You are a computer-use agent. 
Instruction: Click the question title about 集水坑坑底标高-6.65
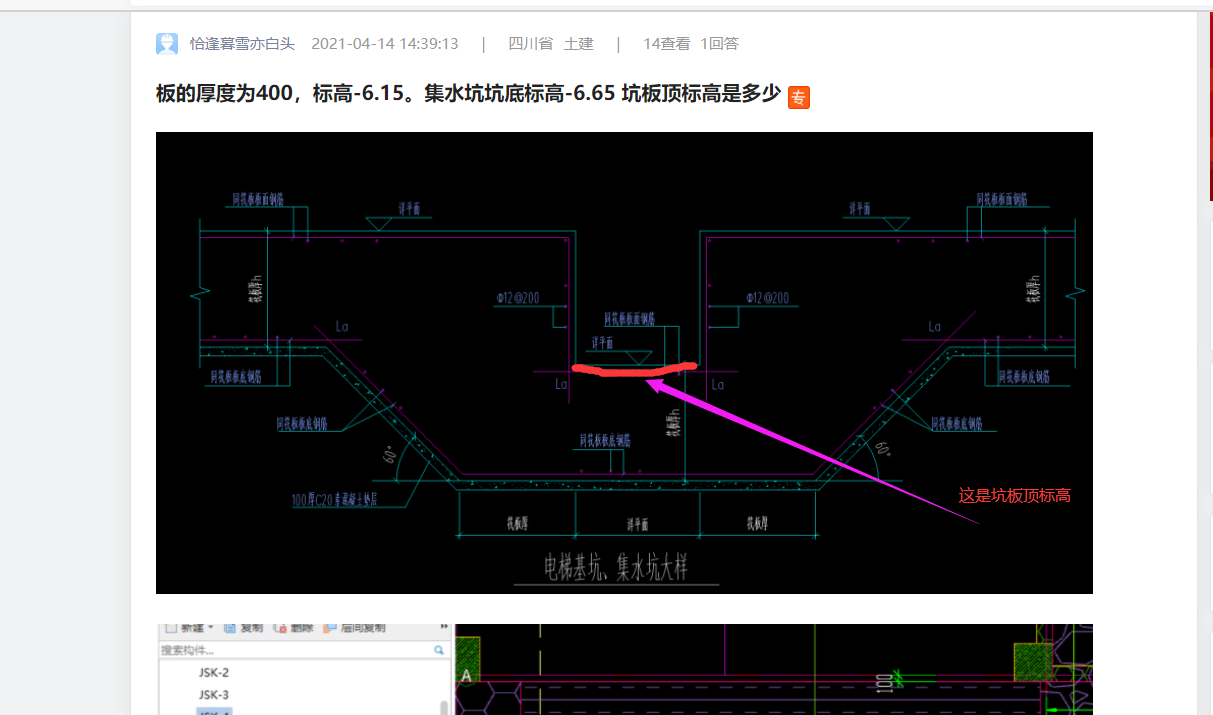468,95
